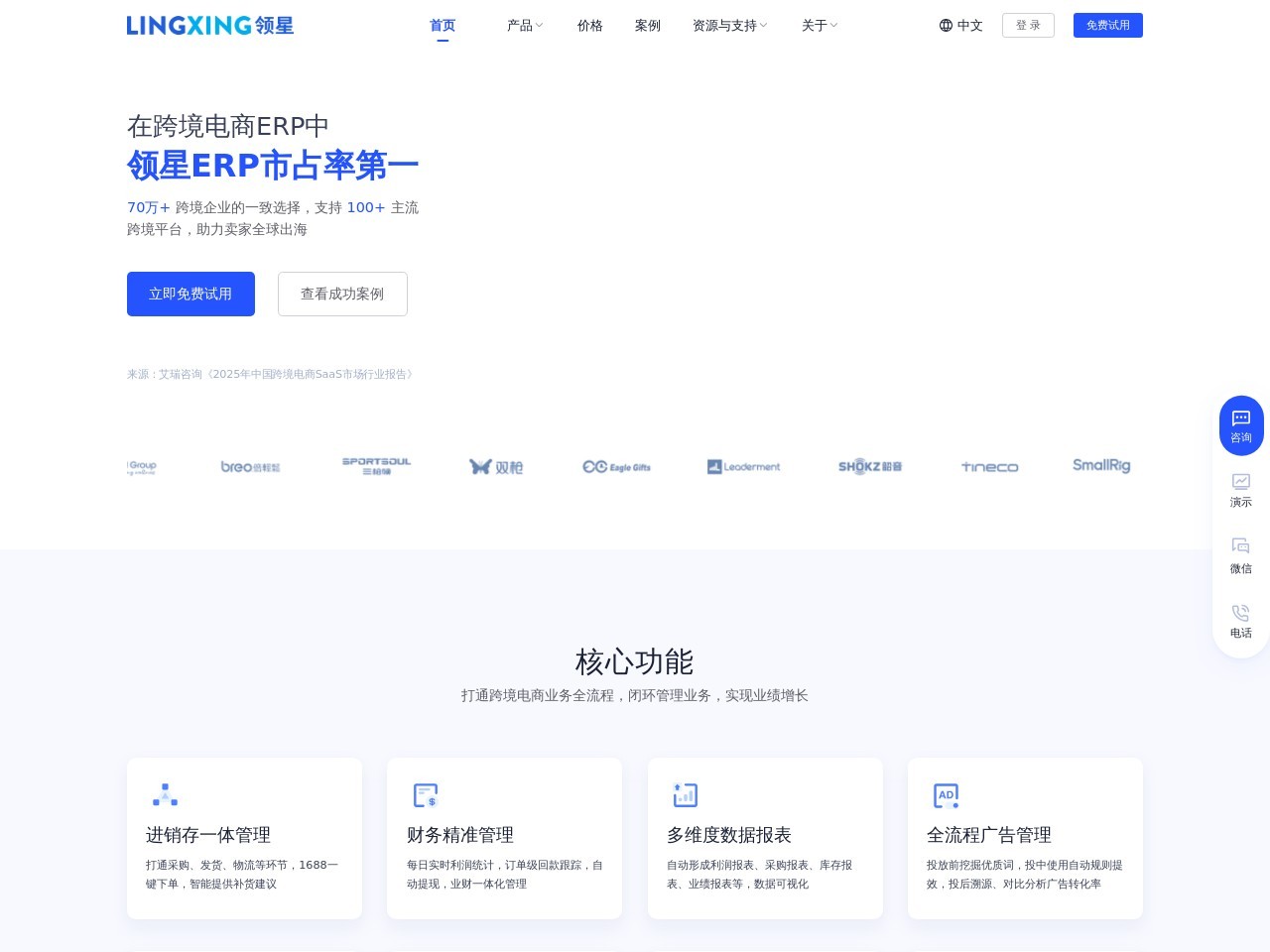Open the 案例 nav item

click(648, 26)
